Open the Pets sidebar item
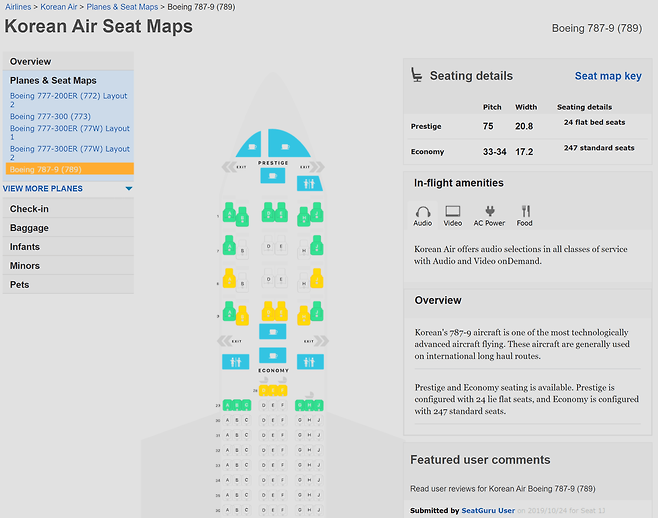This screenshot has height=518, width=658. tap(68, 284)
